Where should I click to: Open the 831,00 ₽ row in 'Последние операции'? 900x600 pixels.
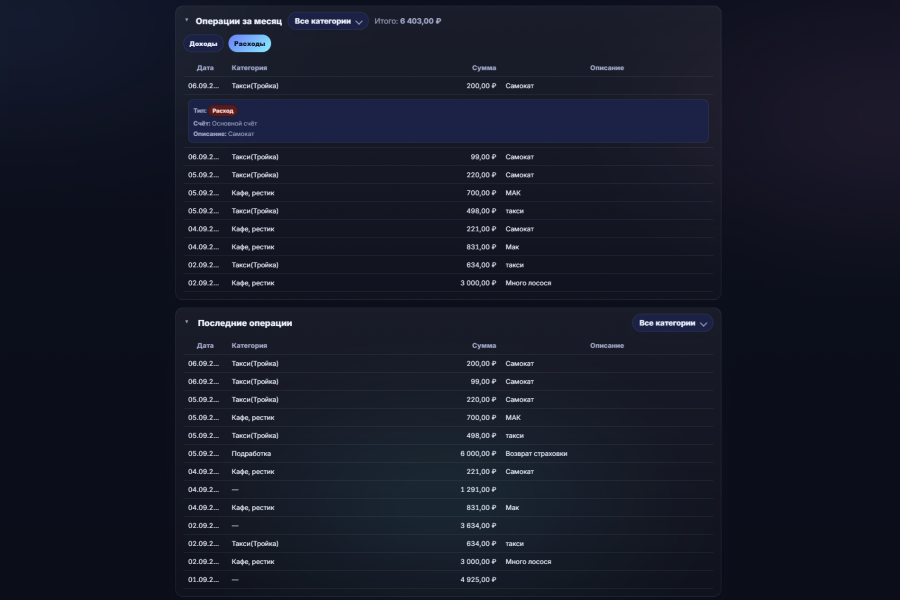448,508
